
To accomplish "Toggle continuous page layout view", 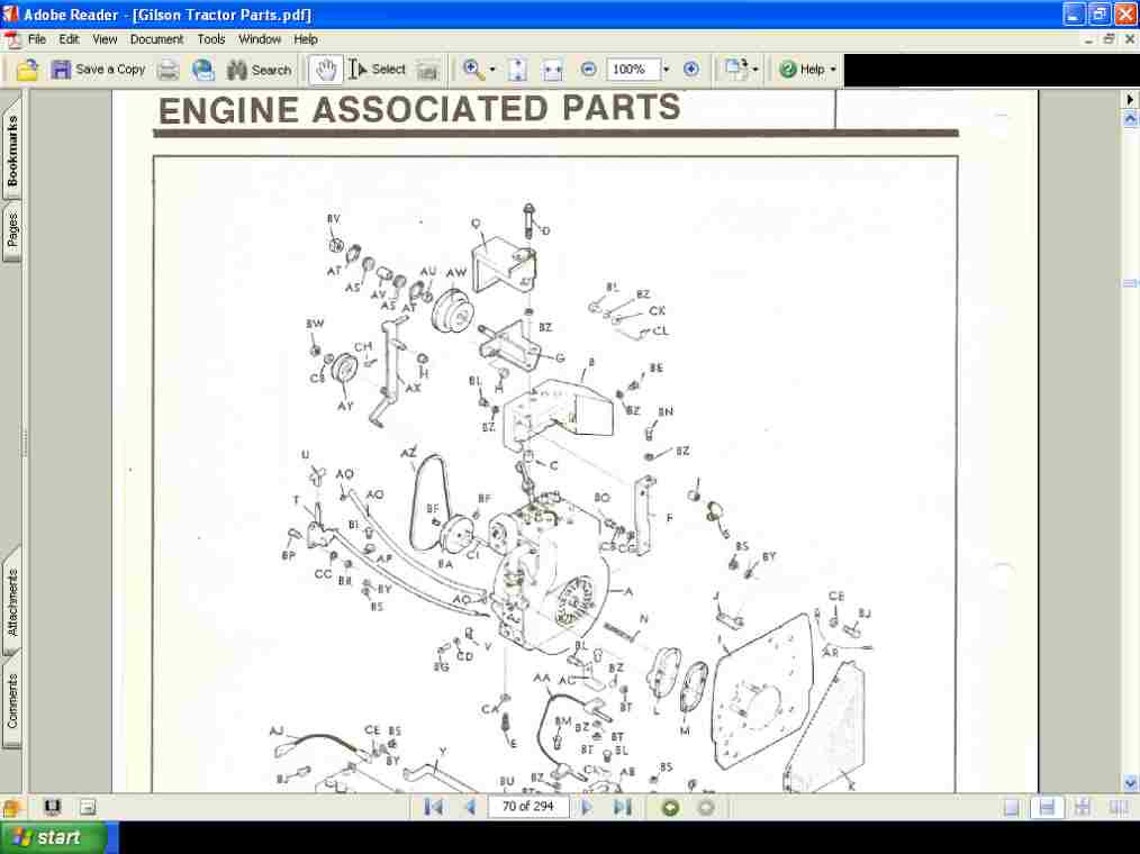I will click(x=1047, y=807).
